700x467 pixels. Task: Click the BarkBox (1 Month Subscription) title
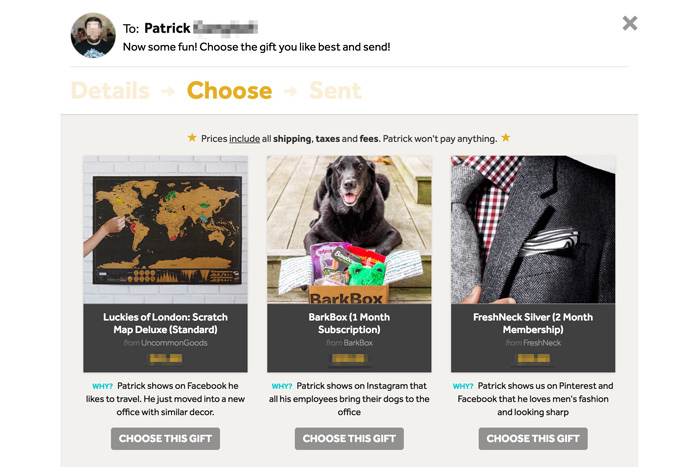349,323
